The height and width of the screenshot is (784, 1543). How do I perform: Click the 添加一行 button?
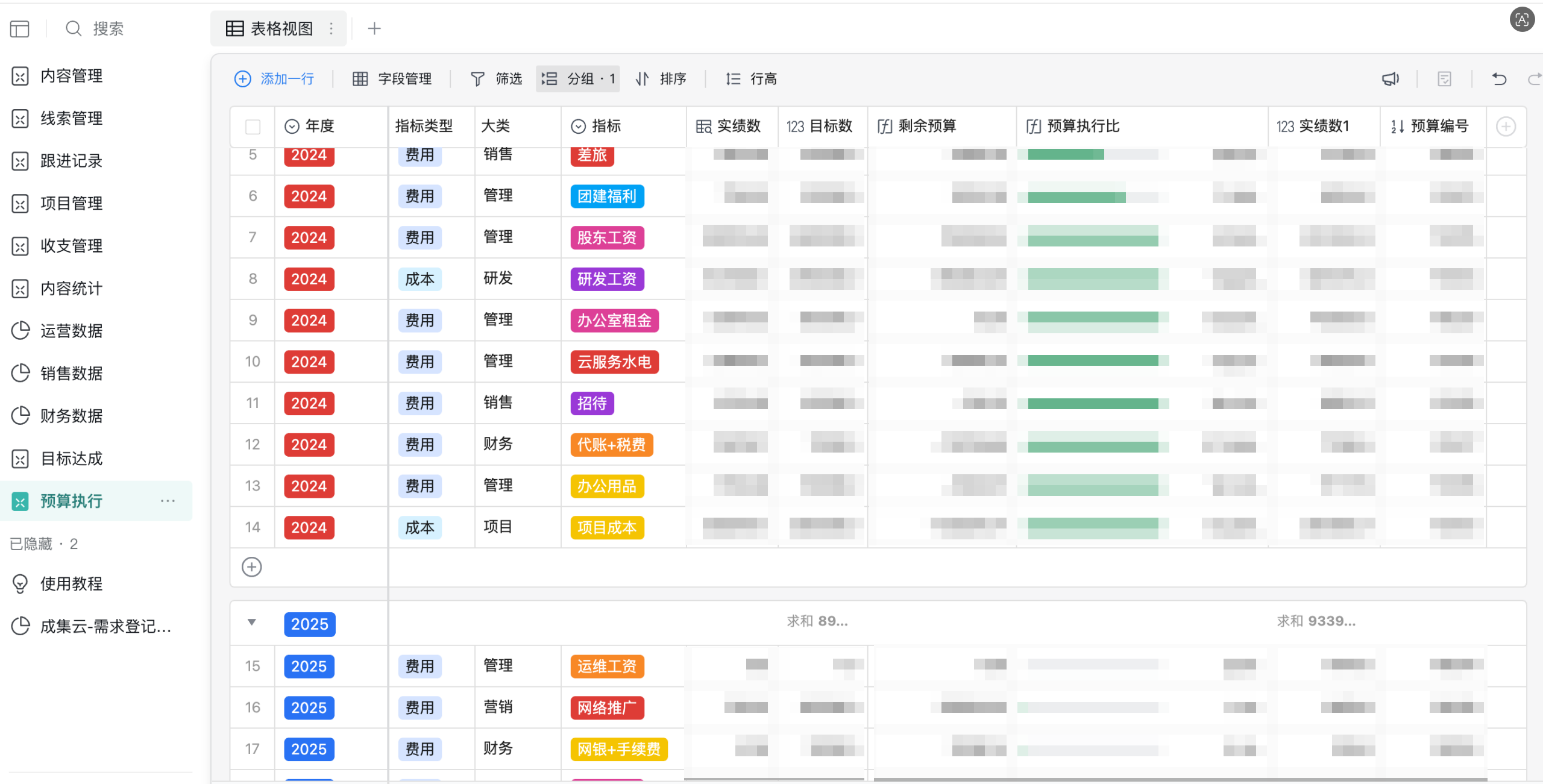click(275, 79)
